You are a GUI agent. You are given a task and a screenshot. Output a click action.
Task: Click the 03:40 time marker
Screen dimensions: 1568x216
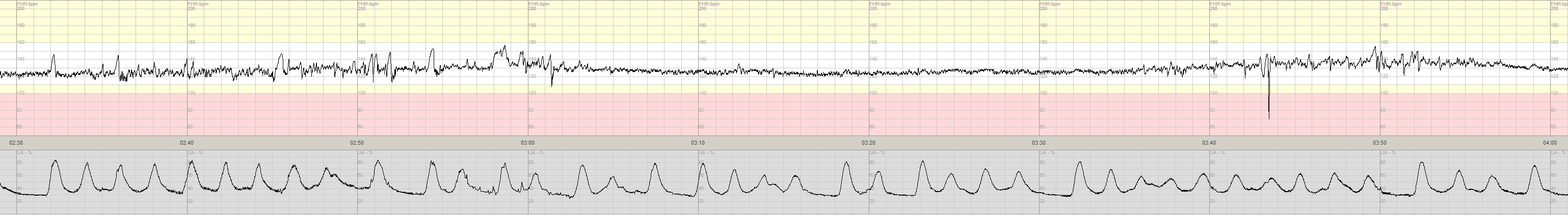click(1209, 143)
